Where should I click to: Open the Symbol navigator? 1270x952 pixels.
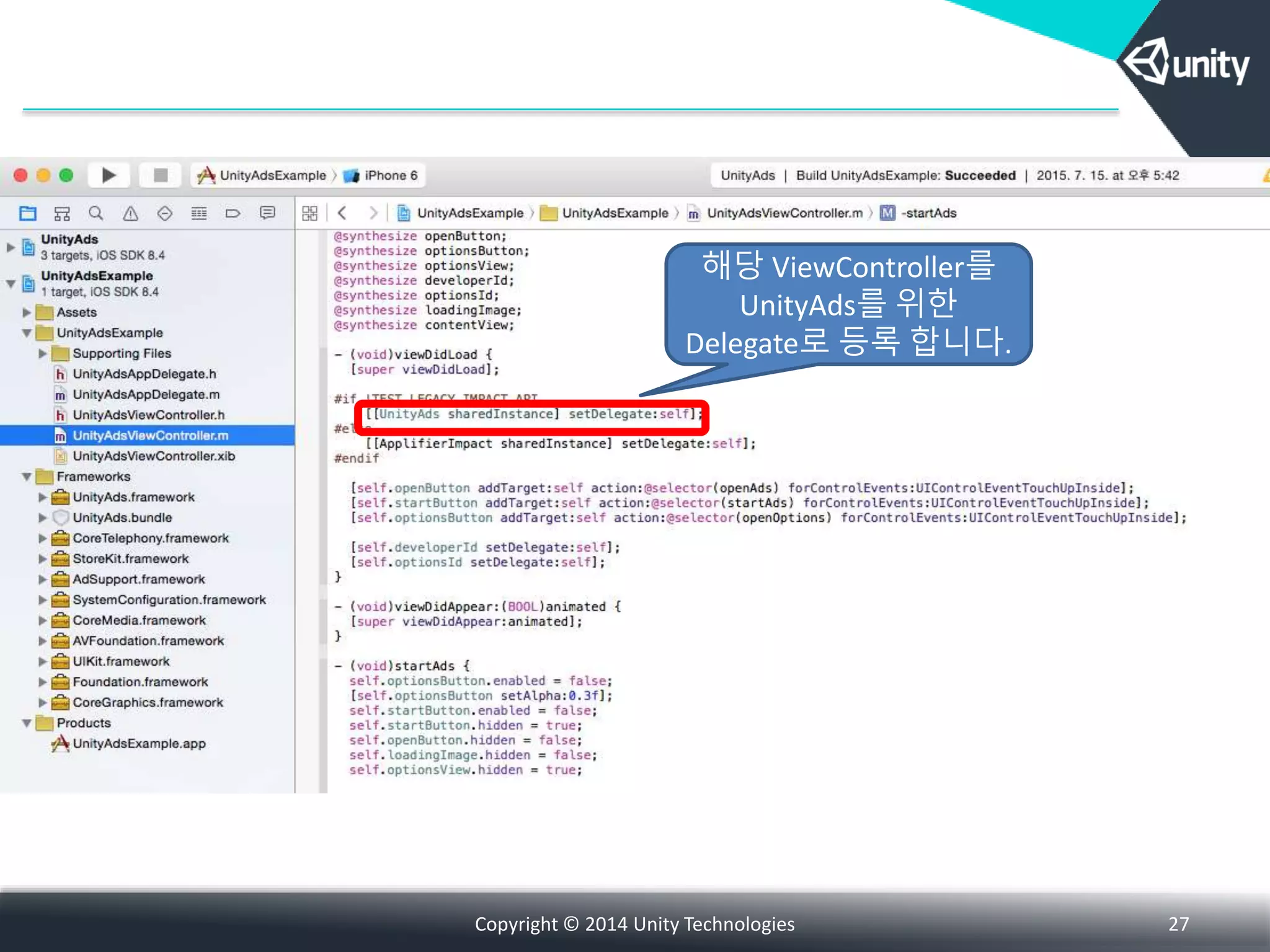[x=62, y=213]
